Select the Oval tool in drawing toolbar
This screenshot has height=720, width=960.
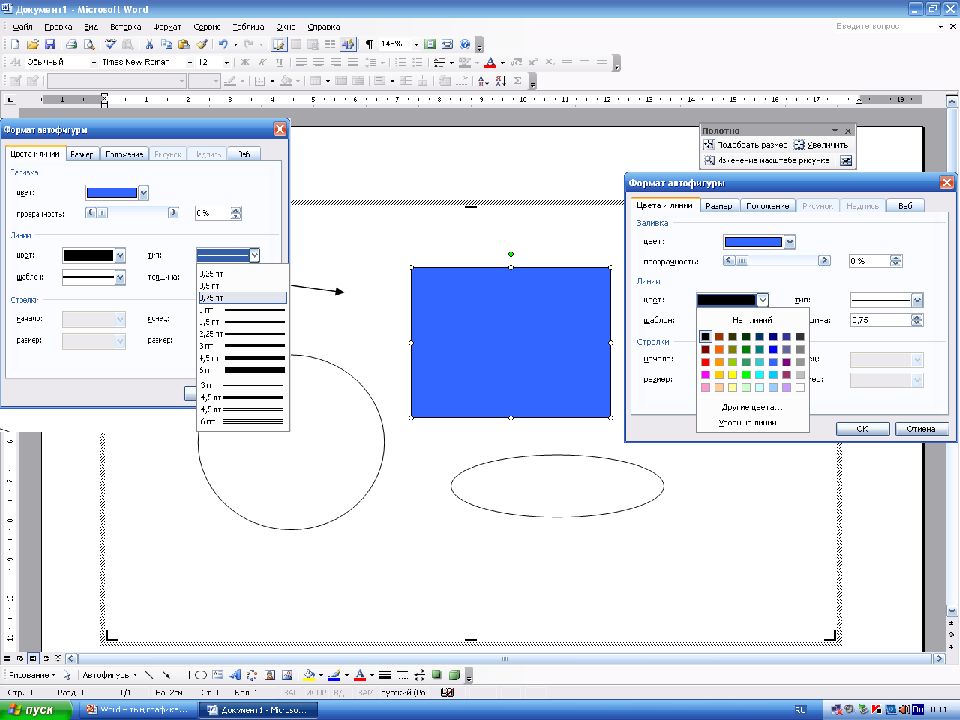(x=203, y=675)
